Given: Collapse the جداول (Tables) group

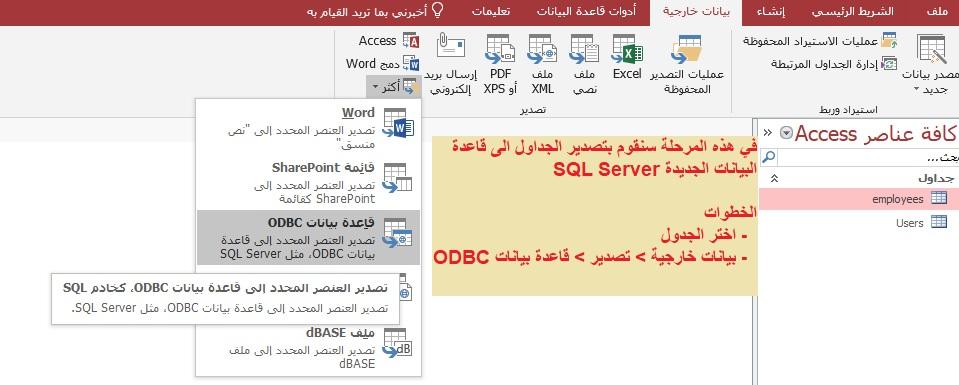Looking at the screenshot, I should tap(774, 179).
